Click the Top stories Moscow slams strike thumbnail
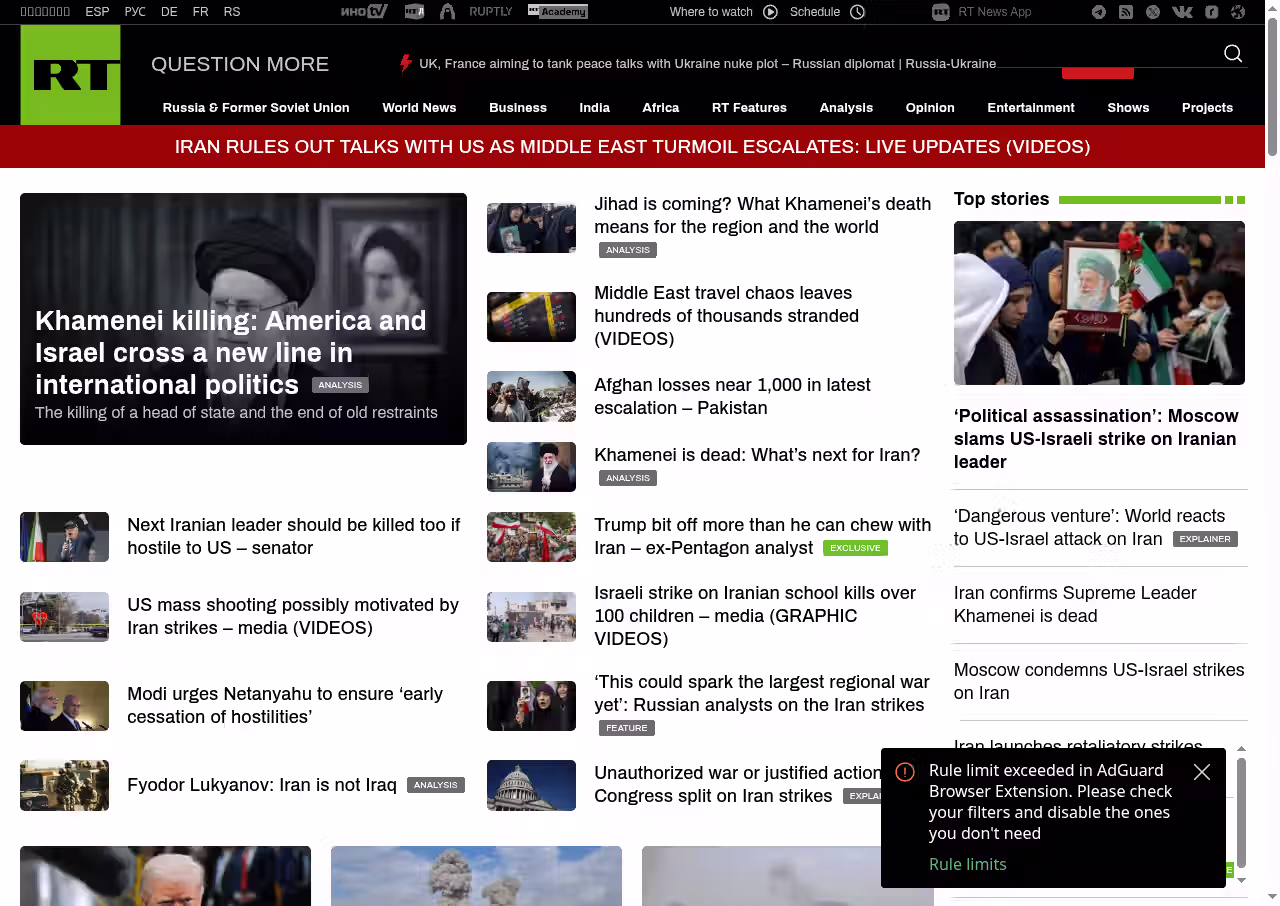 [1099, 303]
